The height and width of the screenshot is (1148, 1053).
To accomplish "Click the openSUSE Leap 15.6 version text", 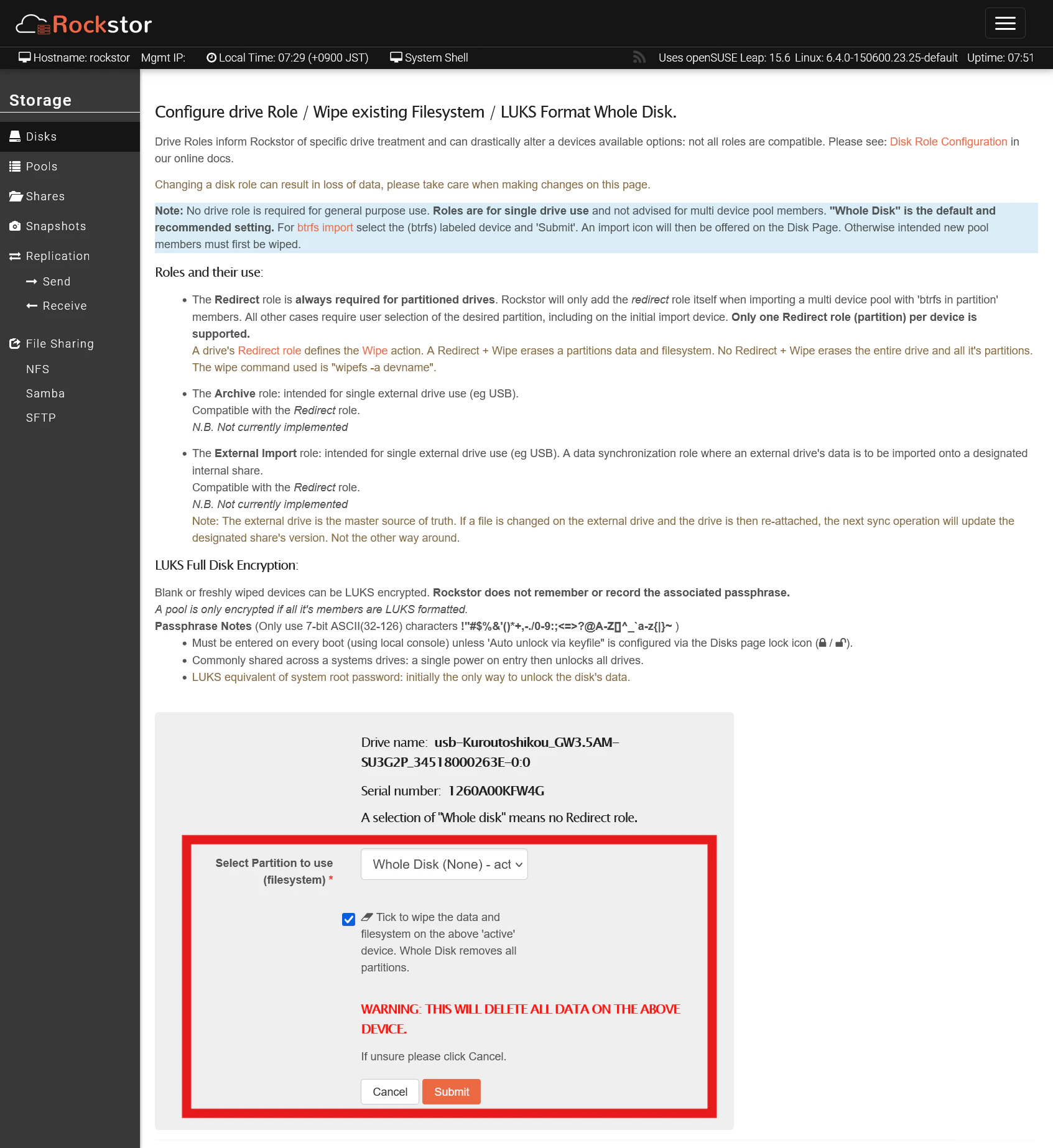I will (x=724, y=57).
